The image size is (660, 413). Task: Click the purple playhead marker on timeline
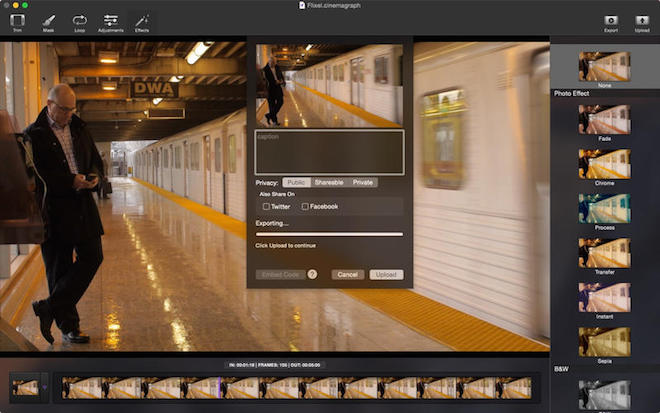[x=220, y=388]
